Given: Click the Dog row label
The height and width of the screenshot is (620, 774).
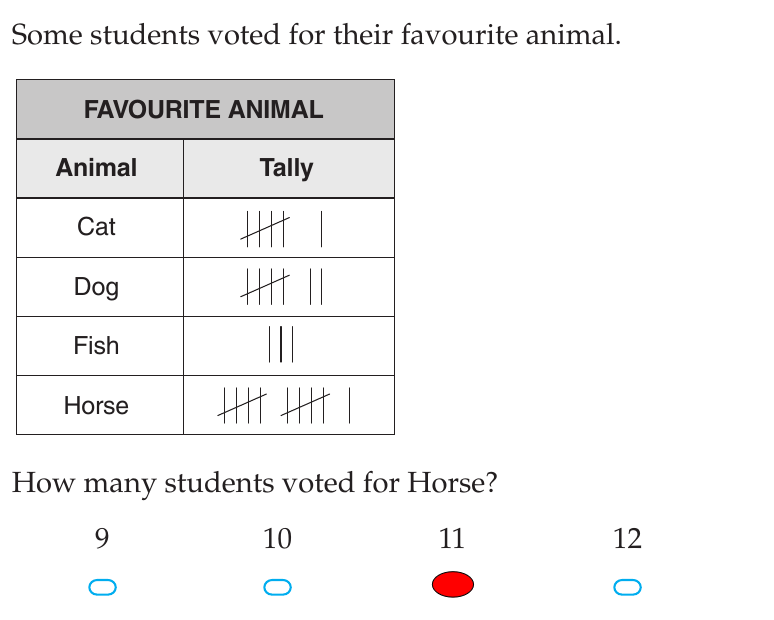Looking at the screenshot, I should [96, 287].
